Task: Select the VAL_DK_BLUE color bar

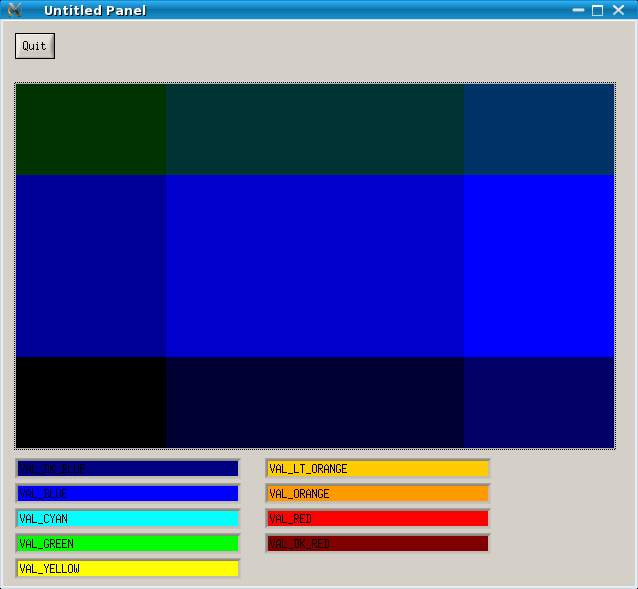Action: point(128,468)
